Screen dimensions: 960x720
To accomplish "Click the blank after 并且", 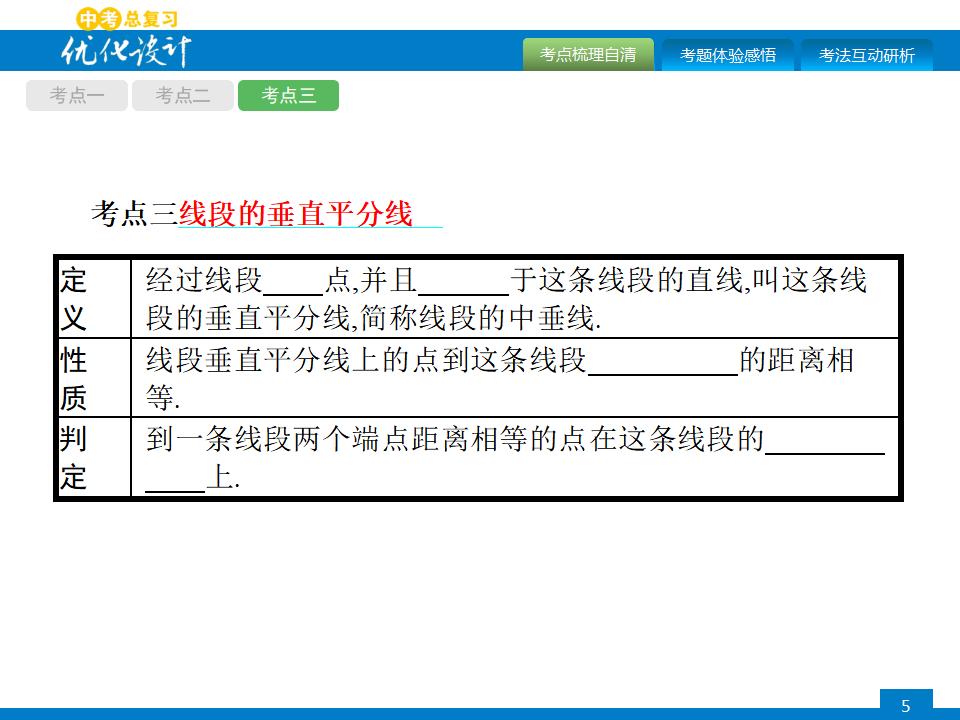I will (x=463, y=283).
